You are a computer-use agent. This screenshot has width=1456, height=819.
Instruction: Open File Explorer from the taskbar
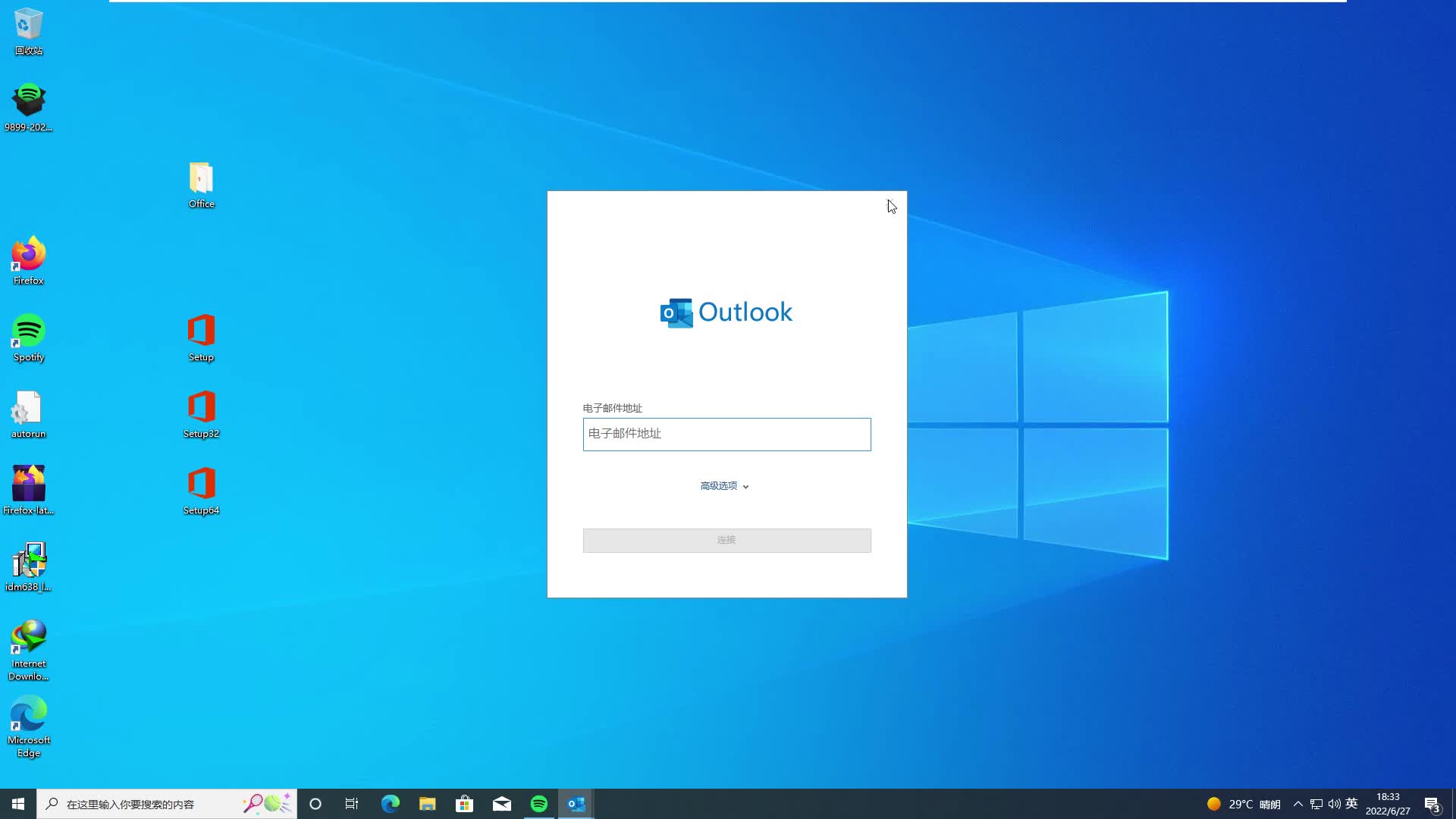coord(428,804)
